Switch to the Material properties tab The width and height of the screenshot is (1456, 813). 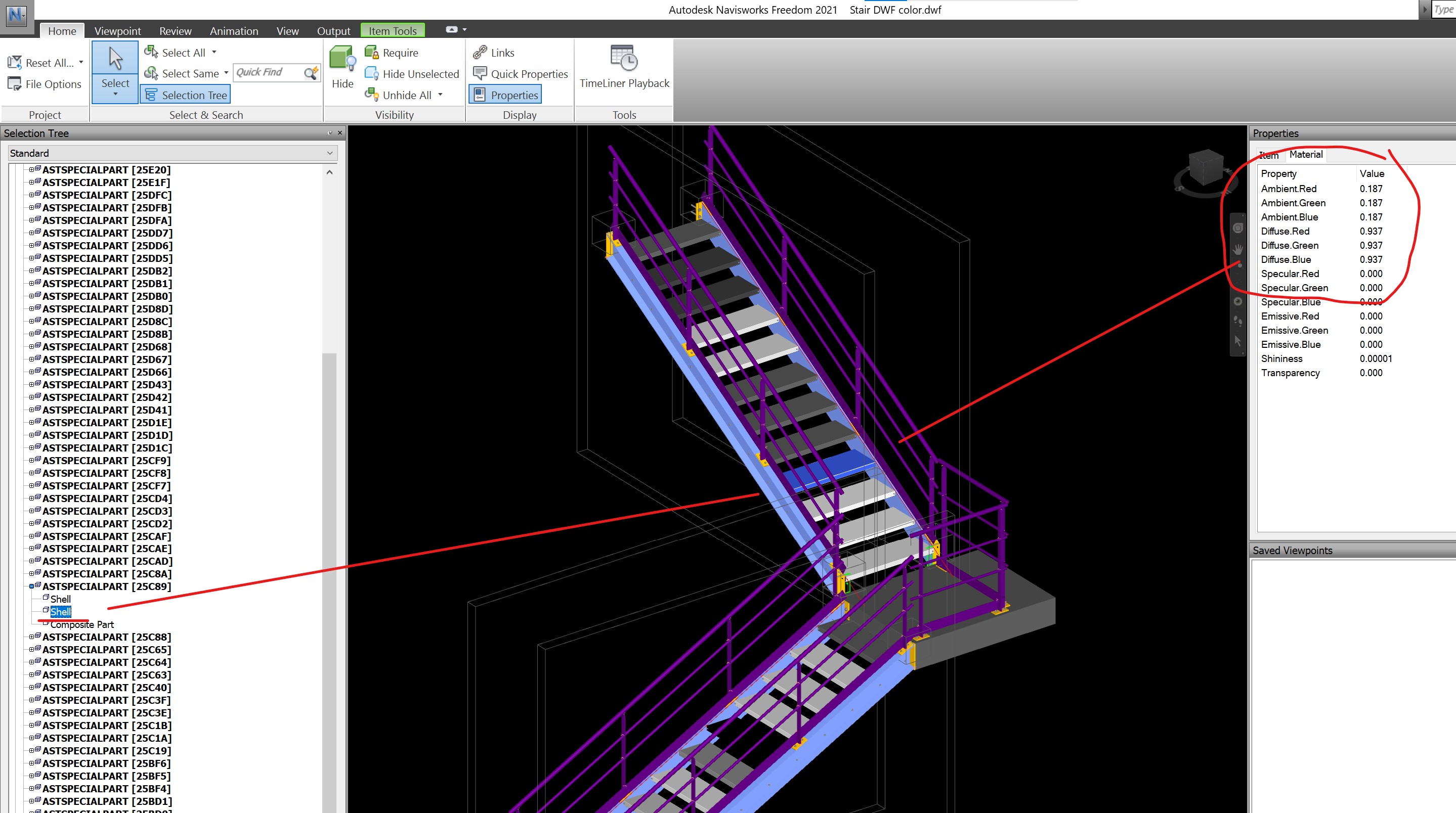point(1306,154)
